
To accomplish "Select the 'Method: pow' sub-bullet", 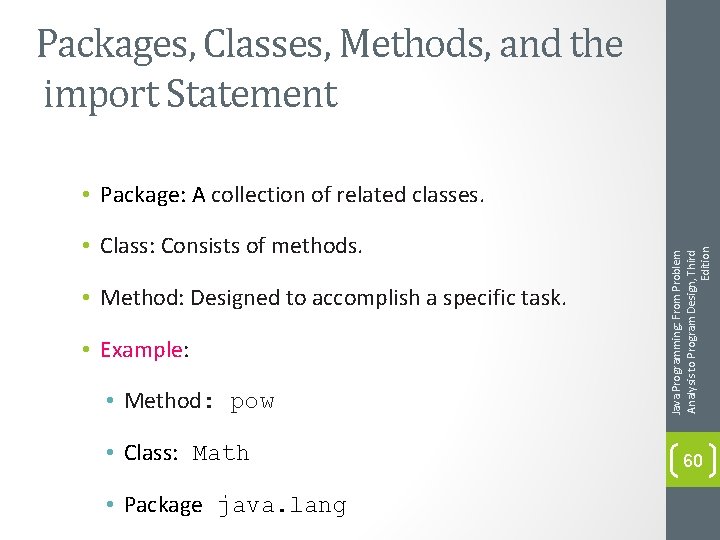I will tap(199, 401).
